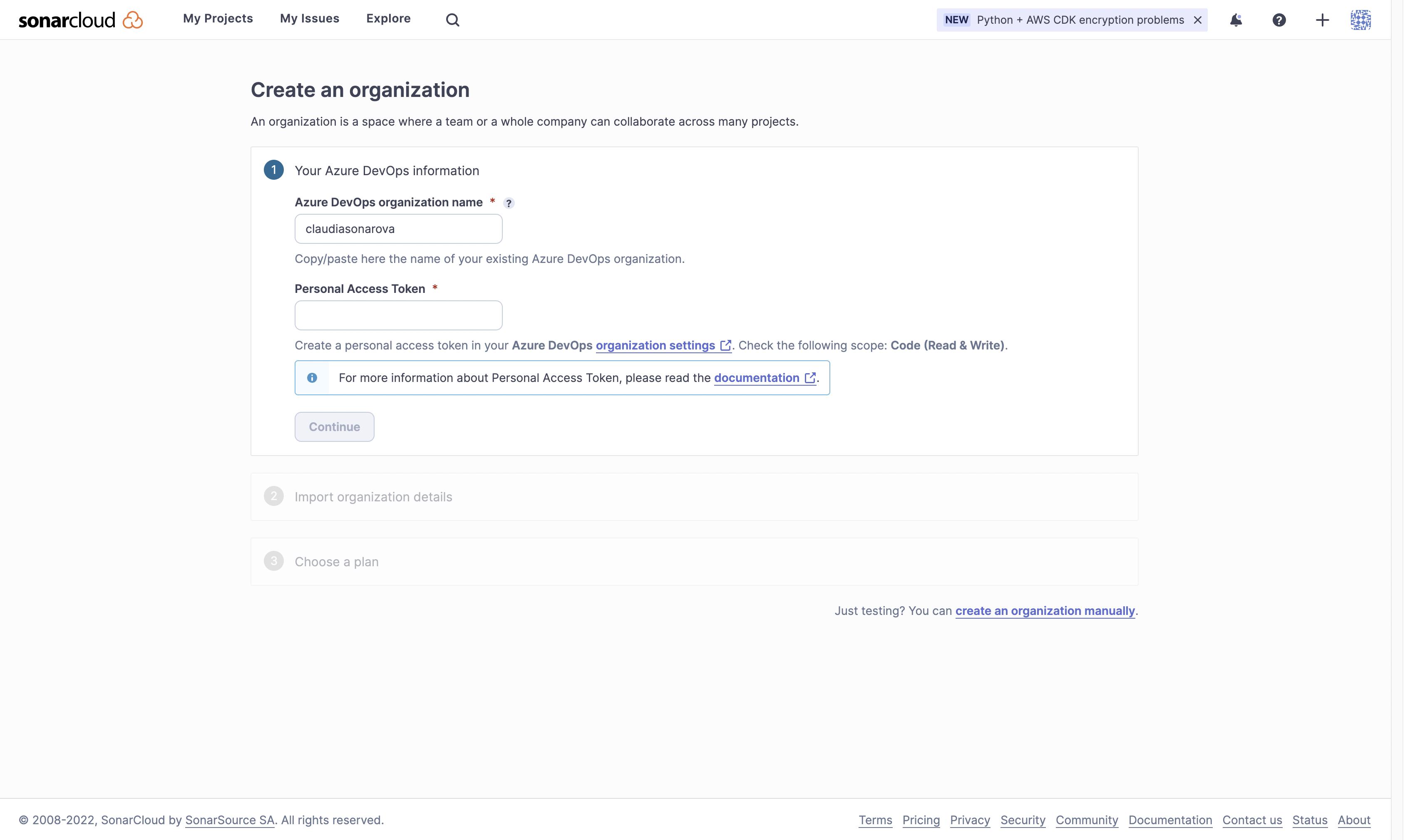Open the search magnifier icon
1405x840 pixels.
[452, 20]
